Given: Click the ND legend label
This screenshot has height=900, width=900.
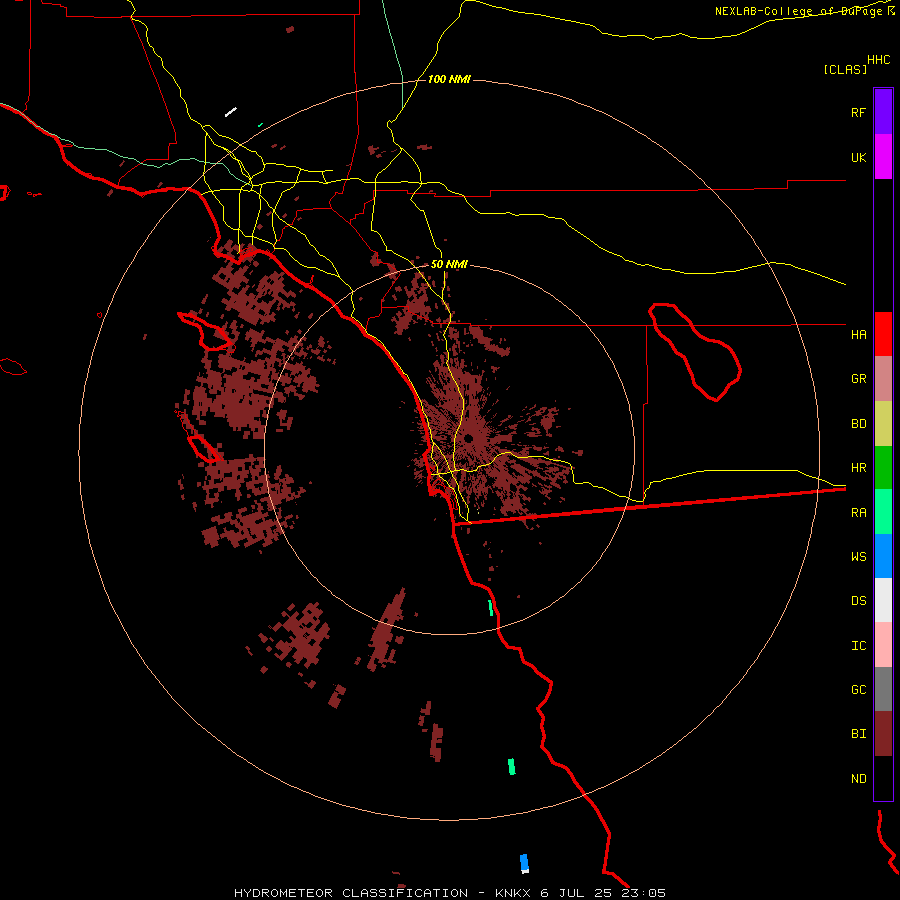Looking at the screenshot, I should pos(858,779).
